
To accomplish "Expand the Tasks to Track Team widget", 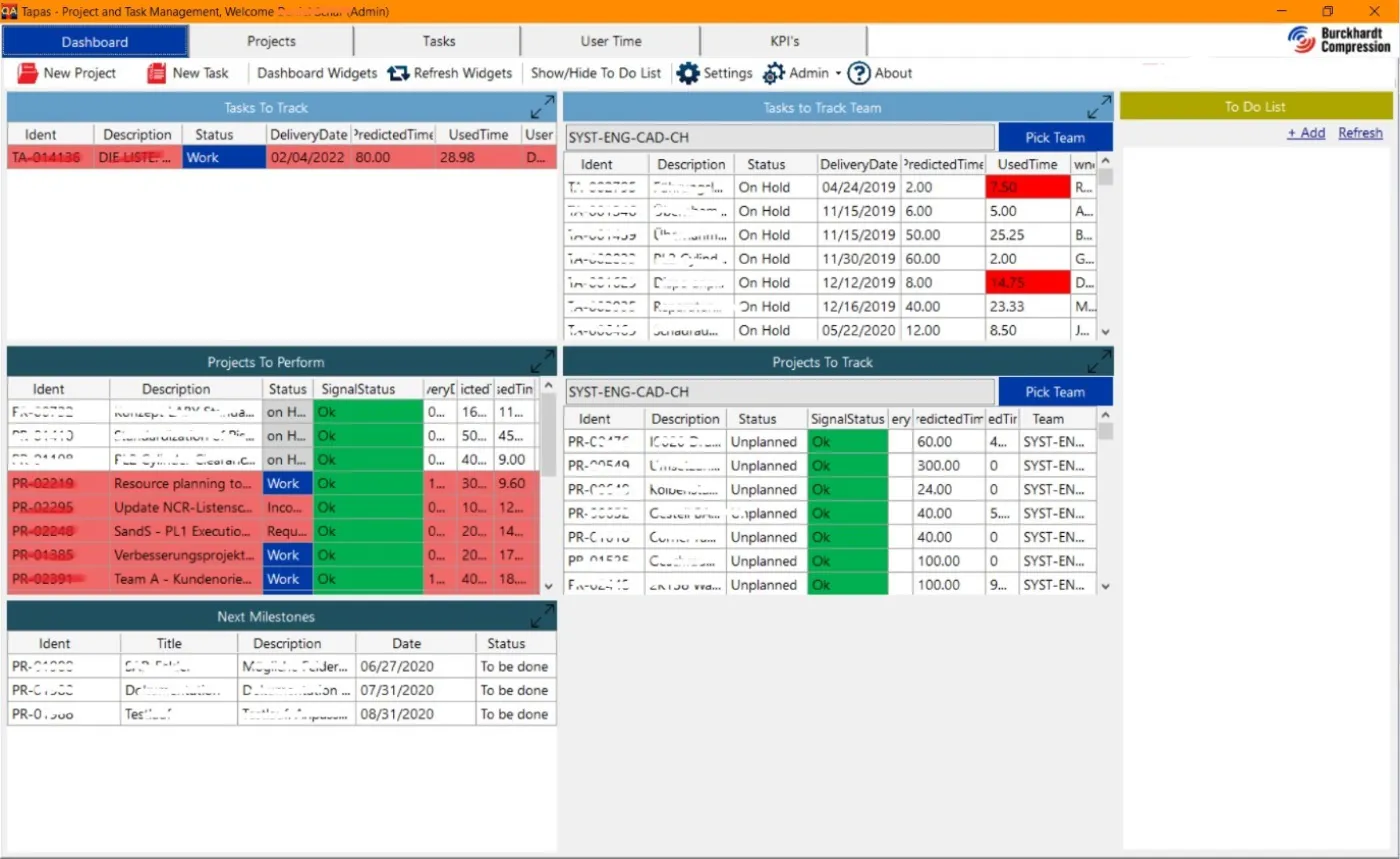I will (x=1099, y=107).
